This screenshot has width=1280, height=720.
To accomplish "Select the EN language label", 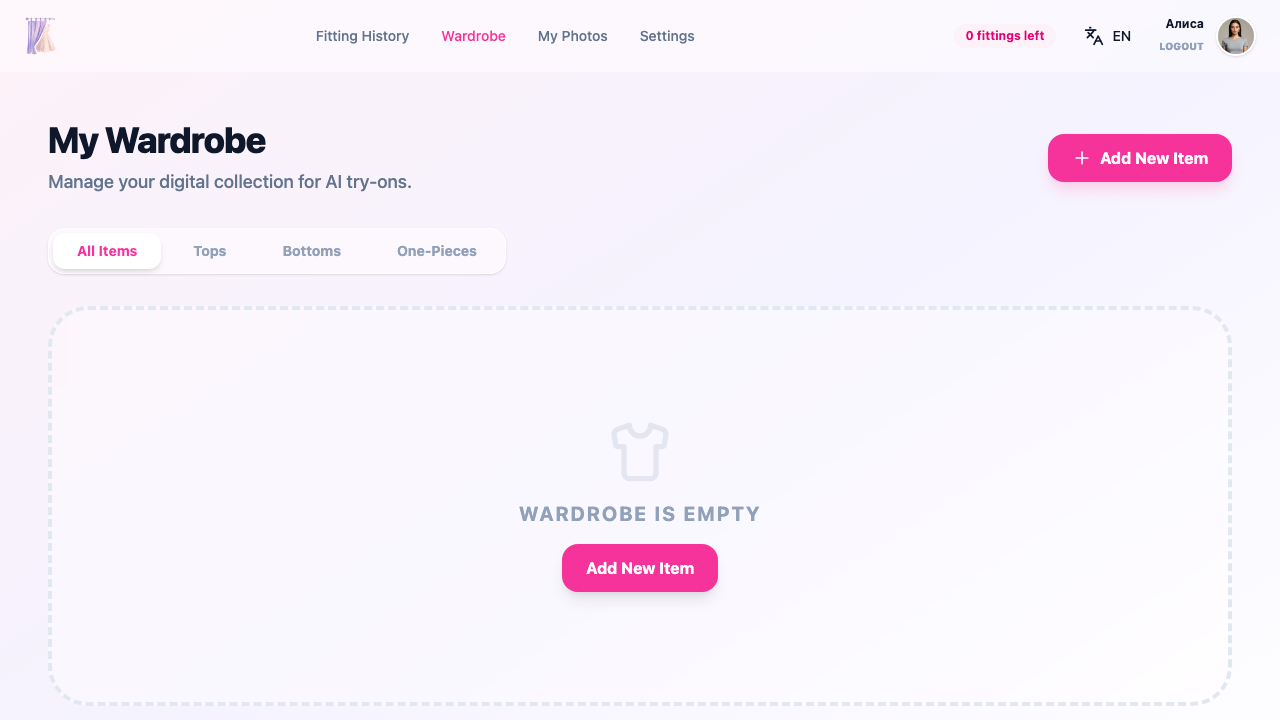I will click(x=1121, y=35).
